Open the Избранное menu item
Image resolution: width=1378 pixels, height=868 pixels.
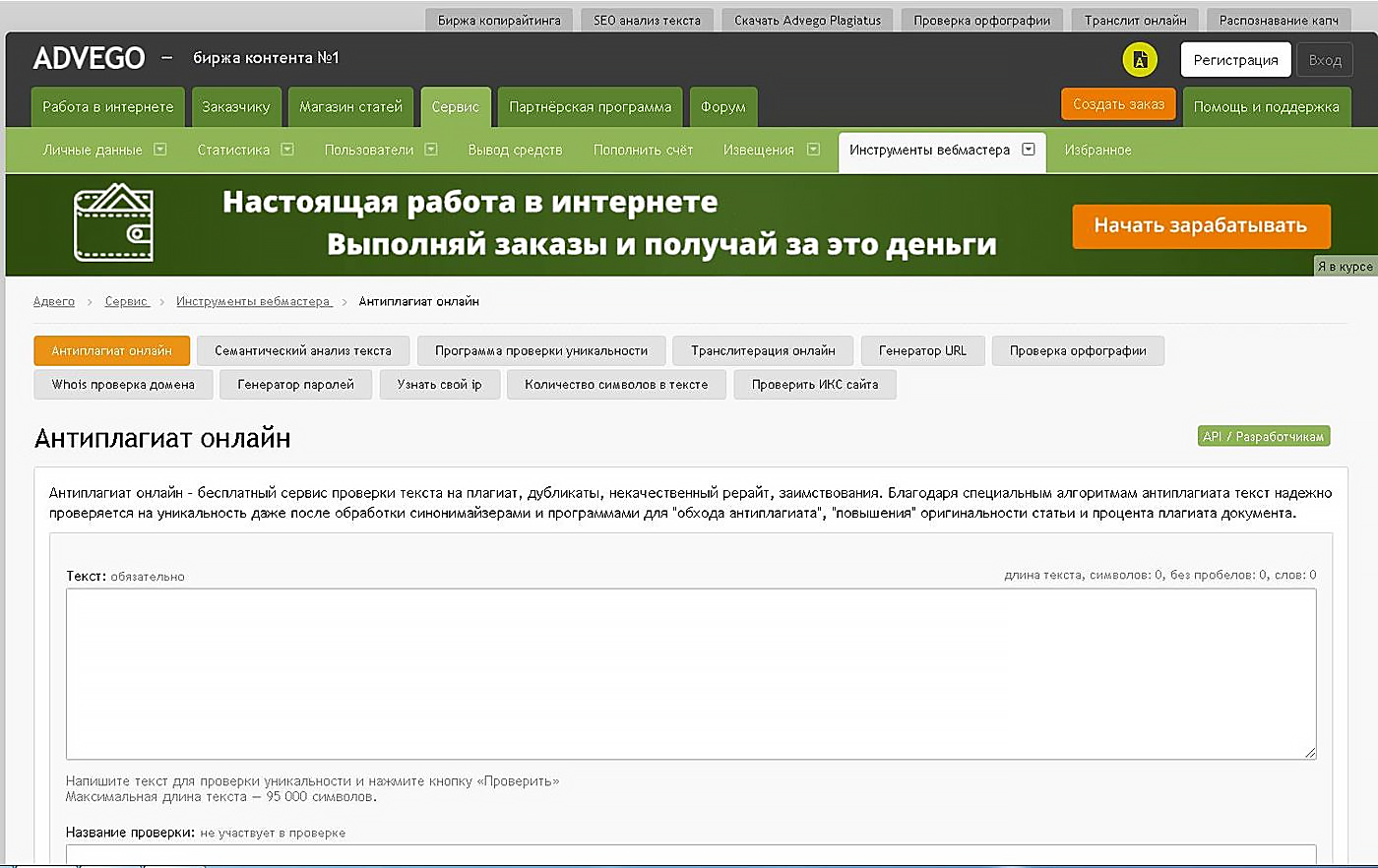click(x=1097, y=150)
